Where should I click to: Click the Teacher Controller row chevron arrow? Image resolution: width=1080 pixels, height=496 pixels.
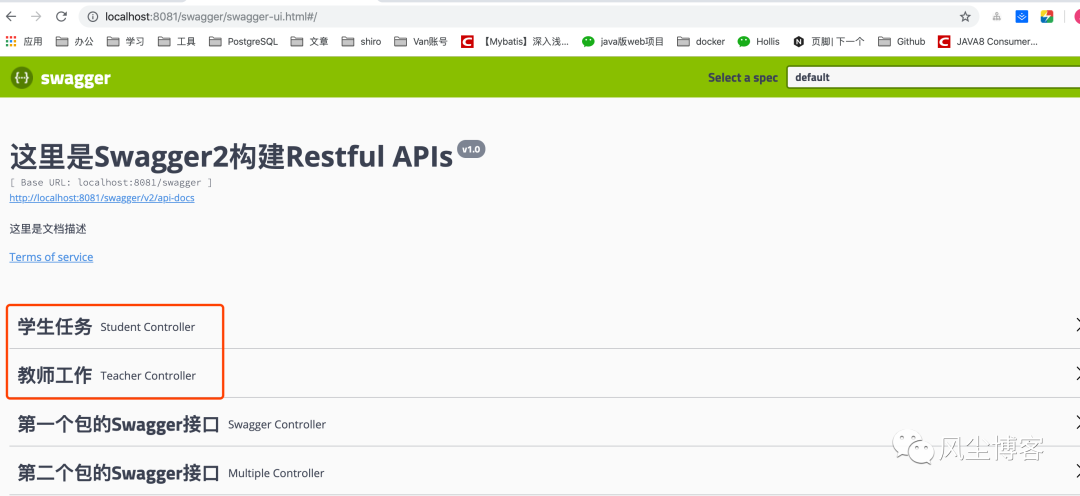pyautogui.click(x=1077, y=374)
